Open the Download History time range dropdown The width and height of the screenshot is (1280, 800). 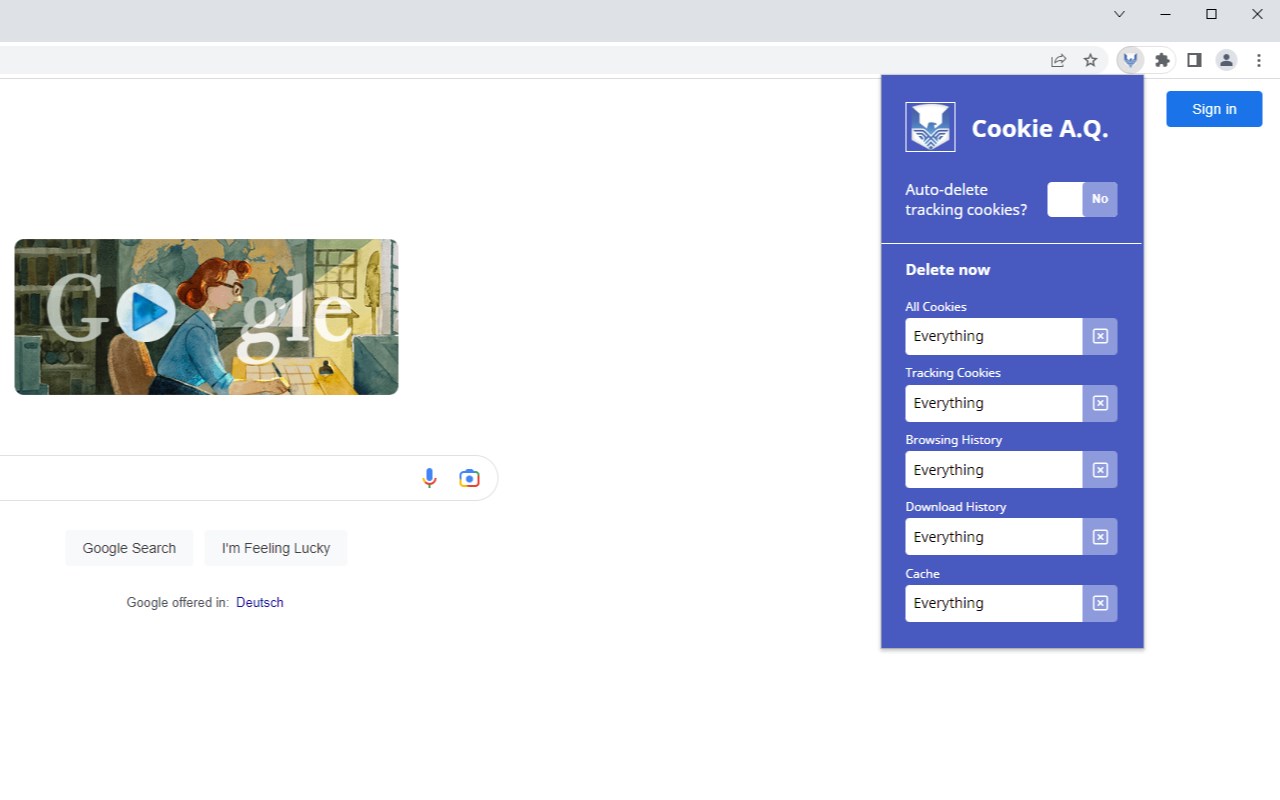coord(994,537)
